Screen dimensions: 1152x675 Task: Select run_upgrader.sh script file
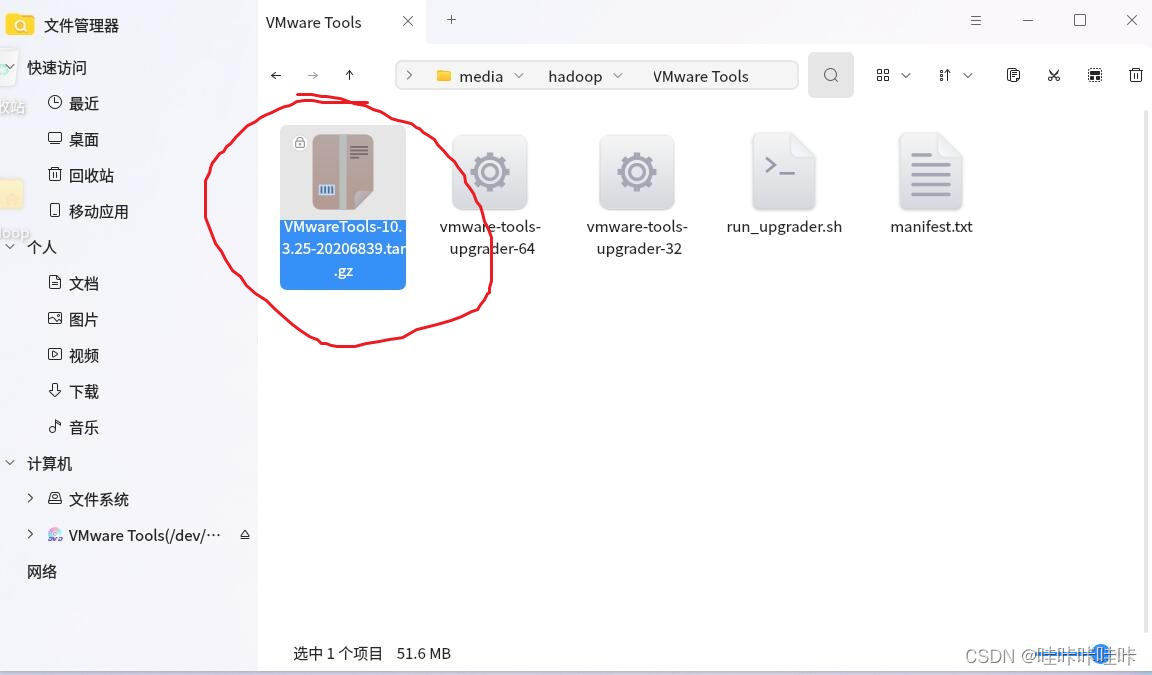784,184
